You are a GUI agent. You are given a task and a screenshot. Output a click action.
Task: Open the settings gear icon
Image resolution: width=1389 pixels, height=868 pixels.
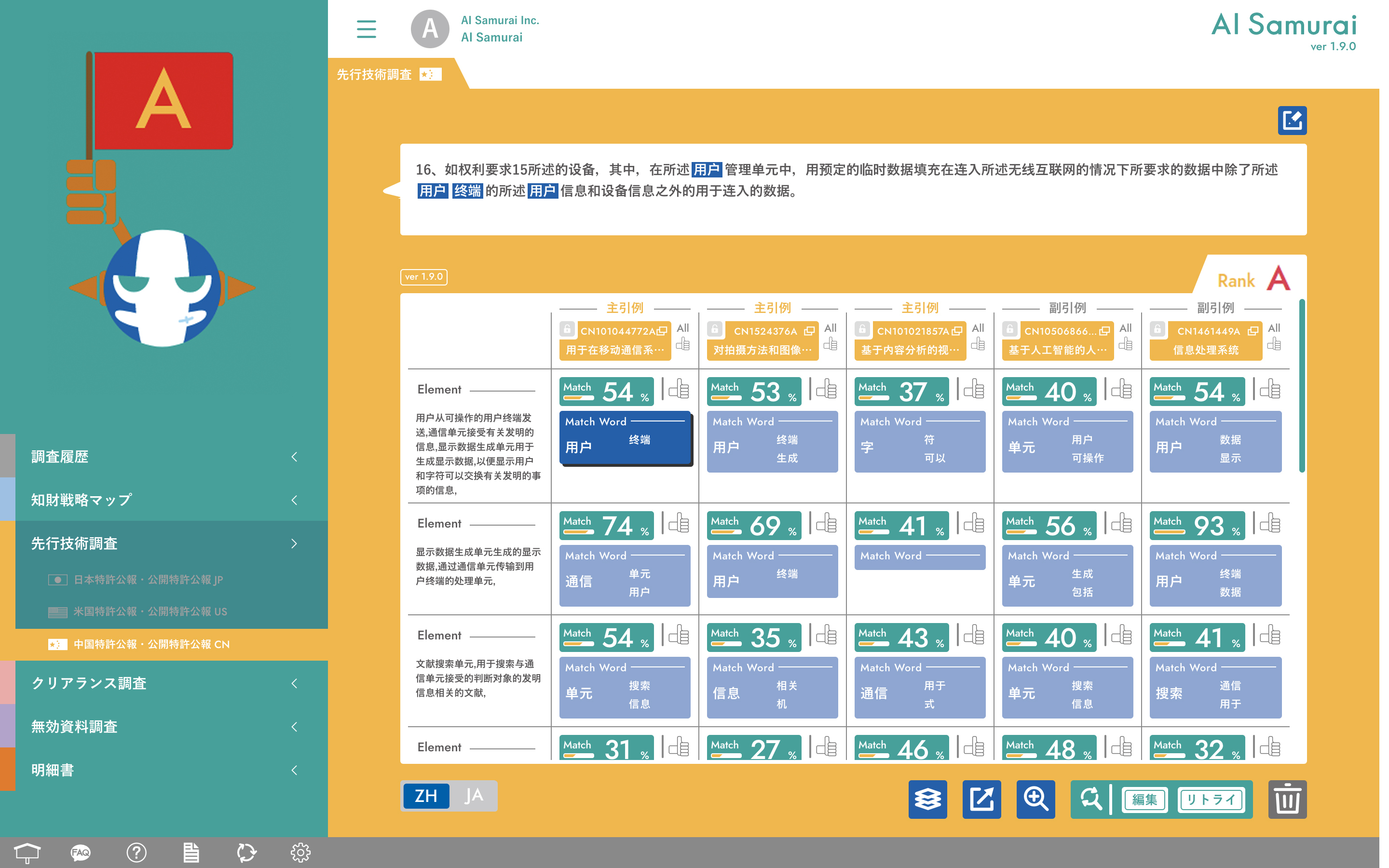[x=300, y=853]
